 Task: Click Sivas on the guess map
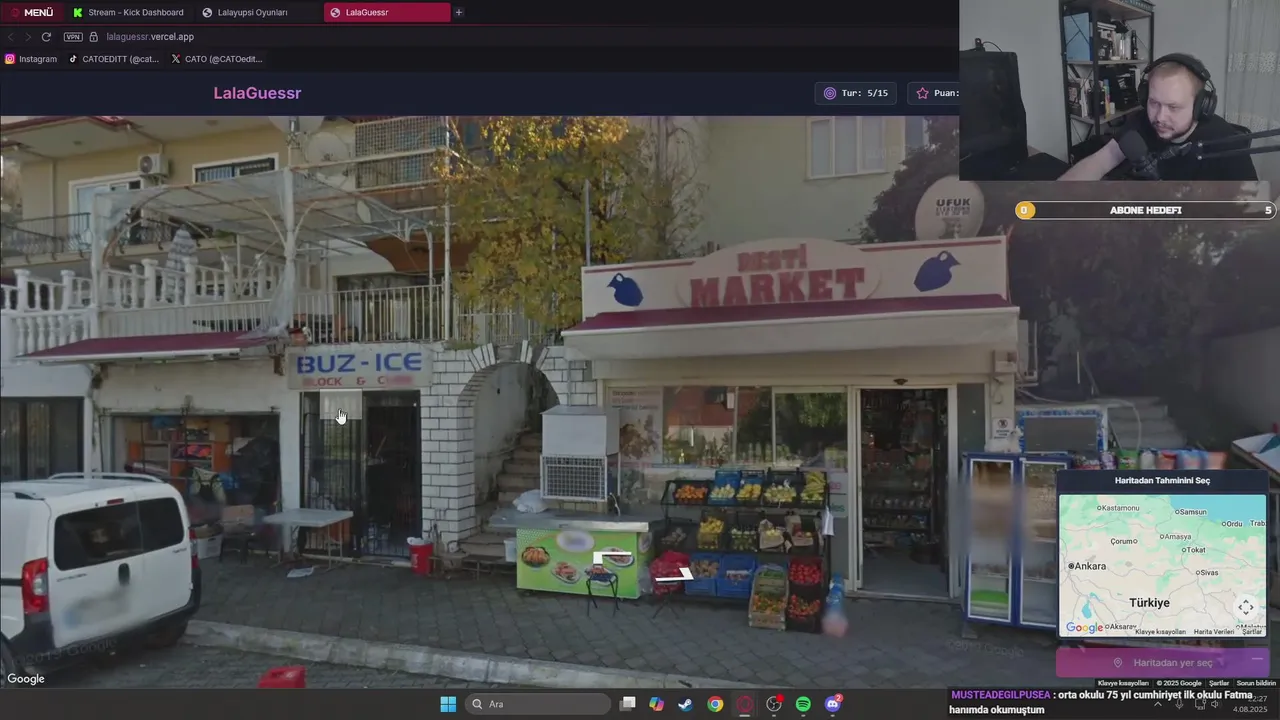pos(1207,573)
